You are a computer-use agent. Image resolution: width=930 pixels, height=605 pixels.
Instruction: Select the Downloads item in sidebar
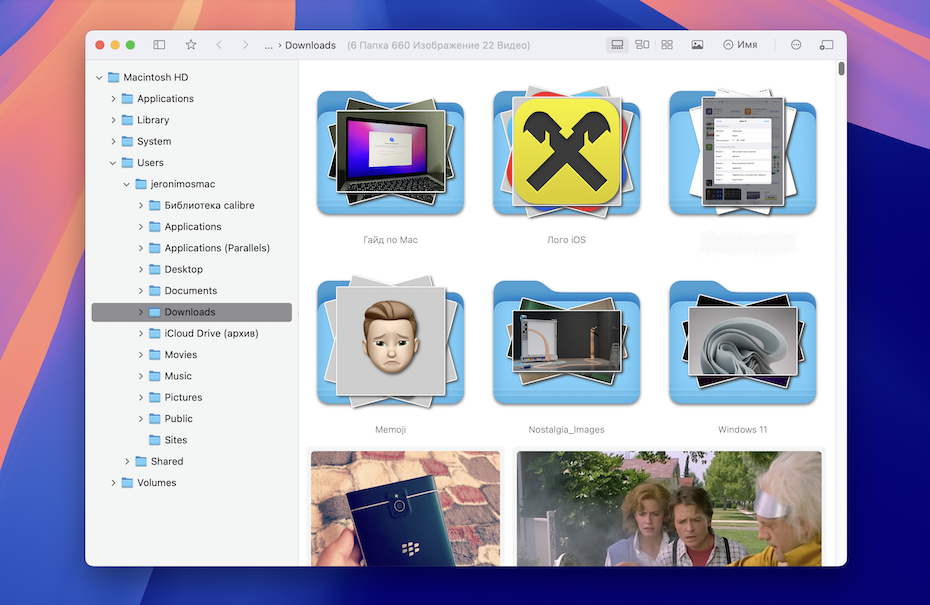coord(190,311)
